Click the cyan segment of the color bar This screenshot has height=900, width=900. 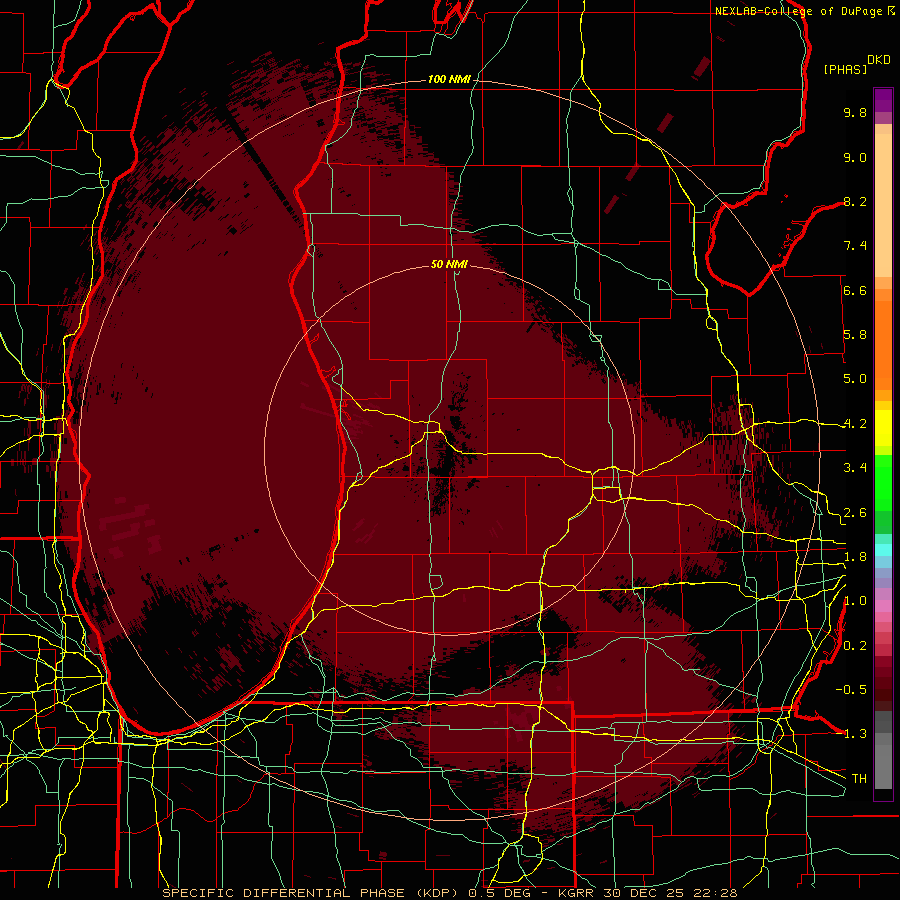pos(883,549)
